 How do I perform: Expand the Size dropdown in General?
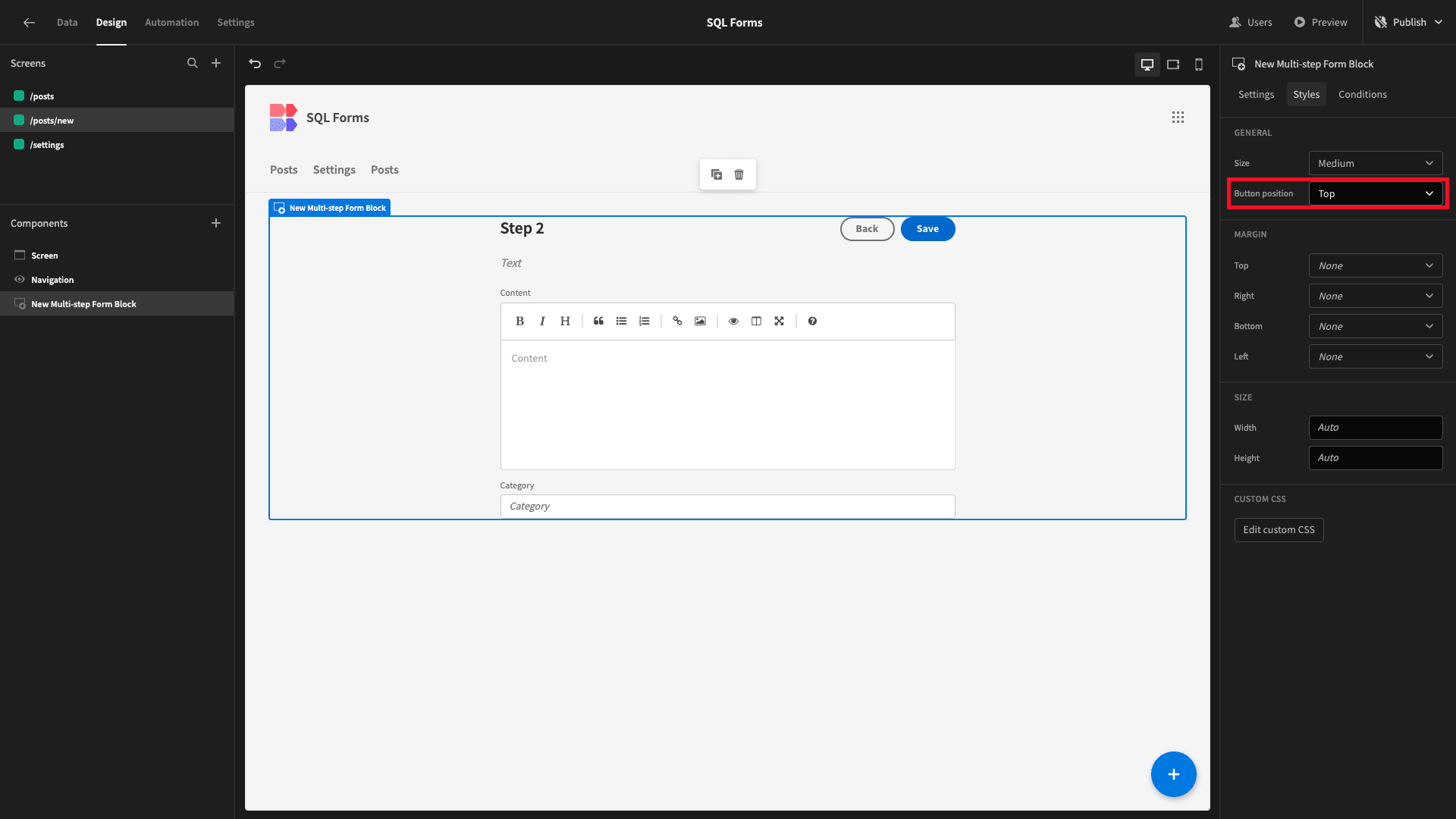(1375, 163)
